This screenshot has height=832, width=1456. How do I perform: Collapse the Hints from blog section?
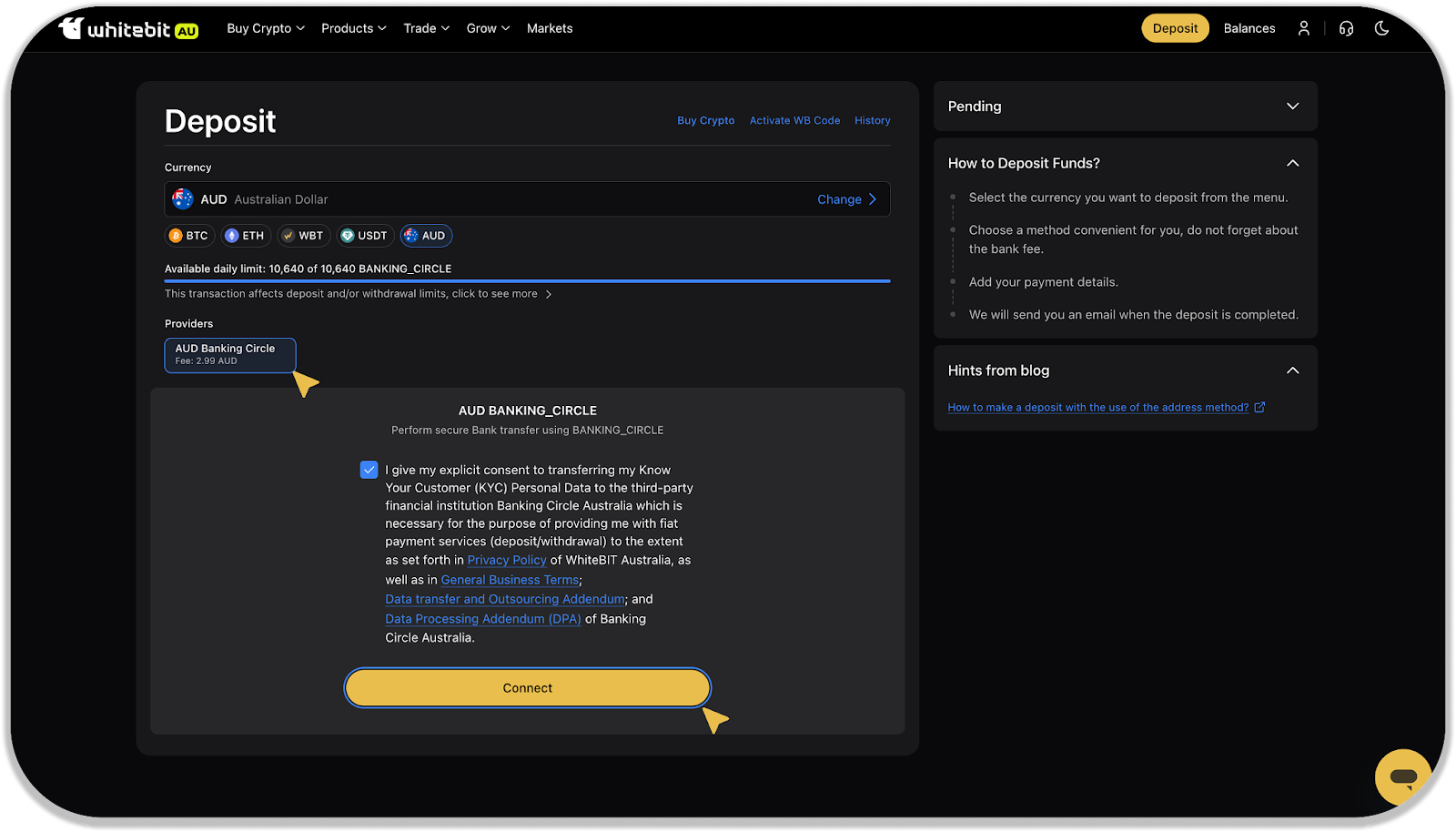(x=1292, y=370)
